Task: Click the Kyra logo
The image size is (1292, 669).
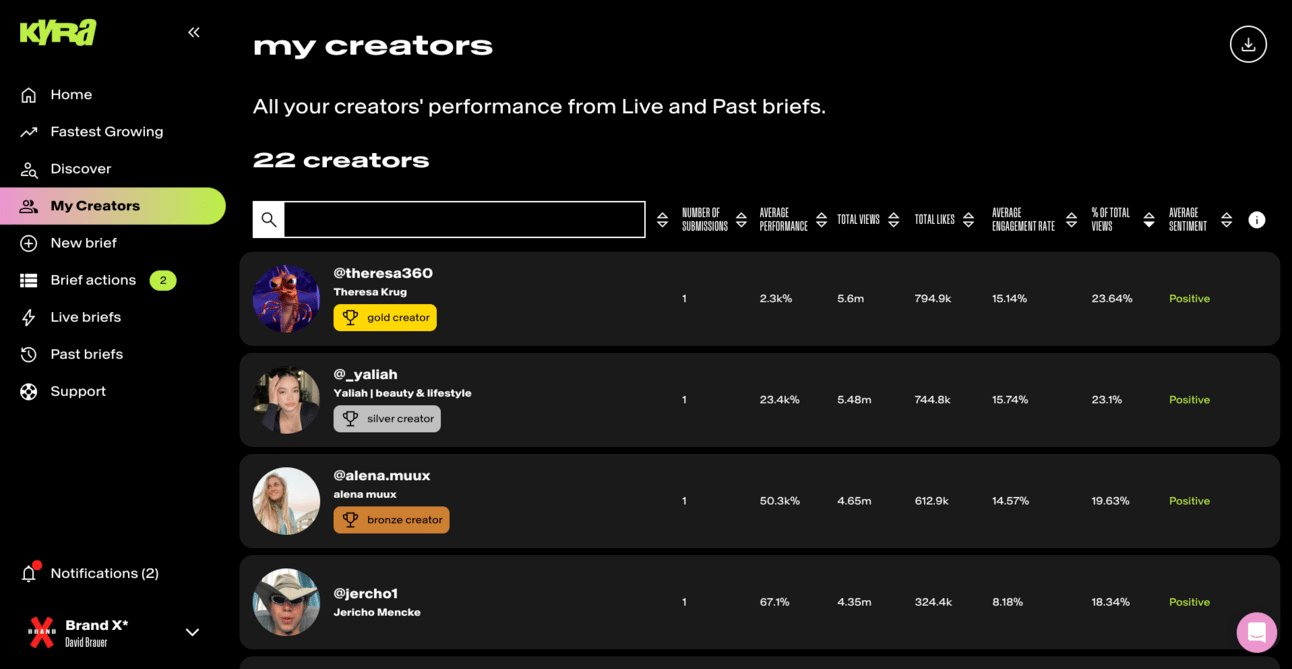Action: pos(58,32)
